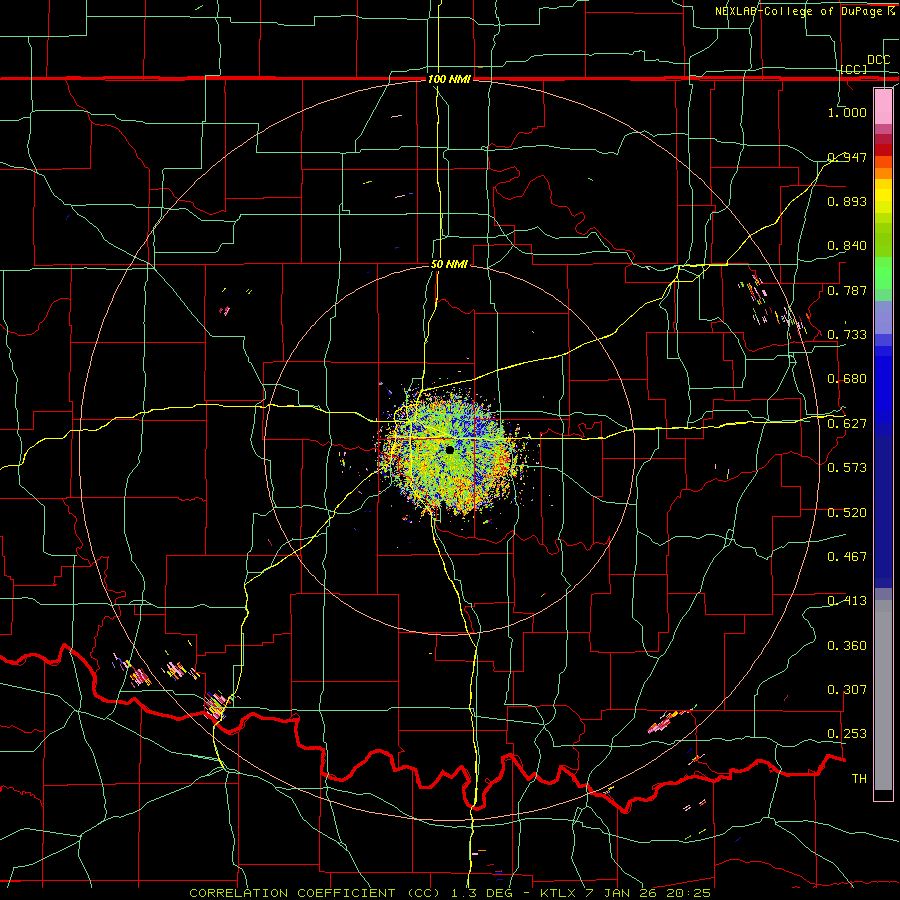Screen dimensions: 900x900
Task: Click the 0.680 scale value
Action: point(847,378)
